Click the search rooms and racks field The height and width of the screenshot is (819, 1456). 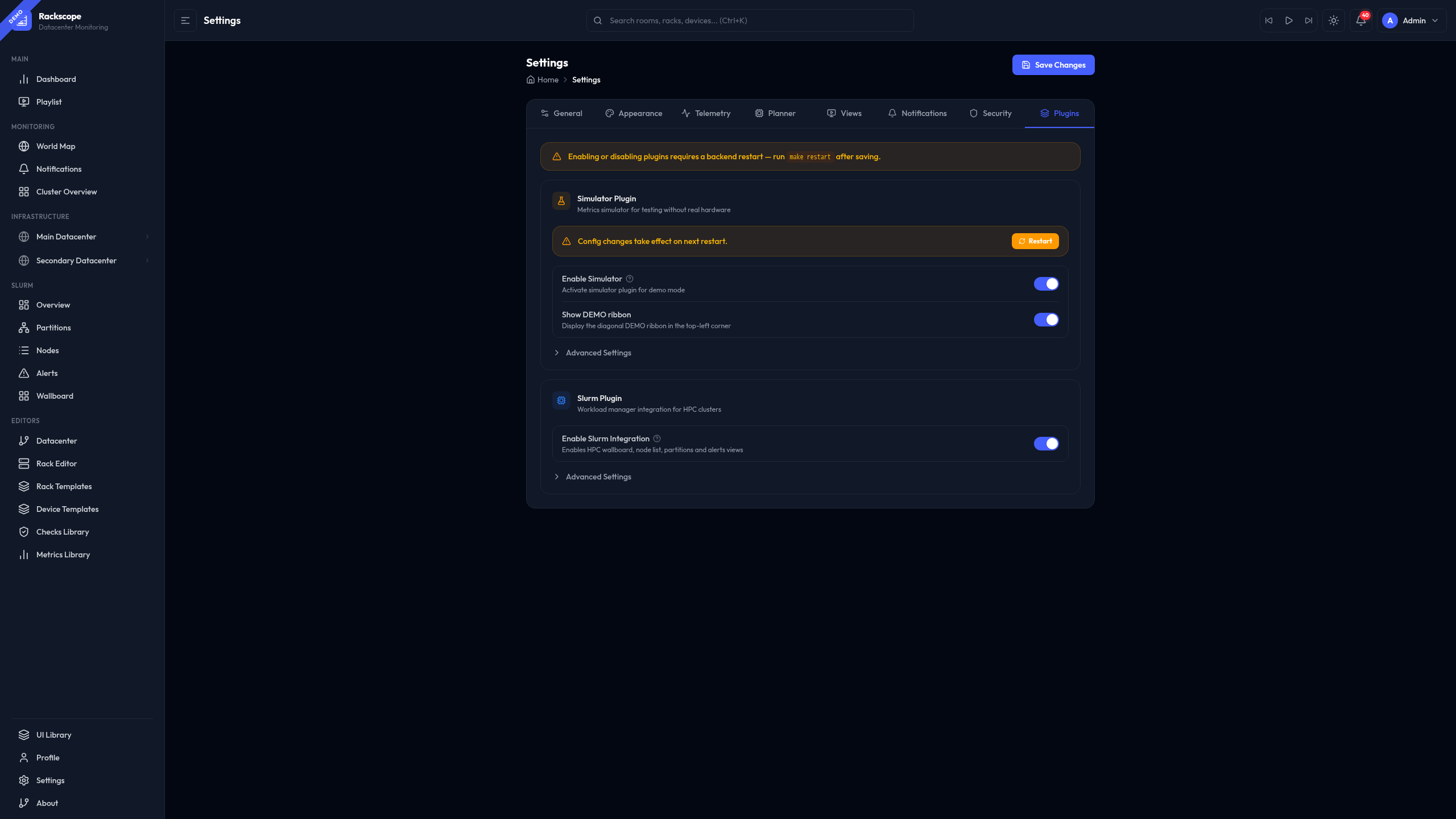point(749,20)
